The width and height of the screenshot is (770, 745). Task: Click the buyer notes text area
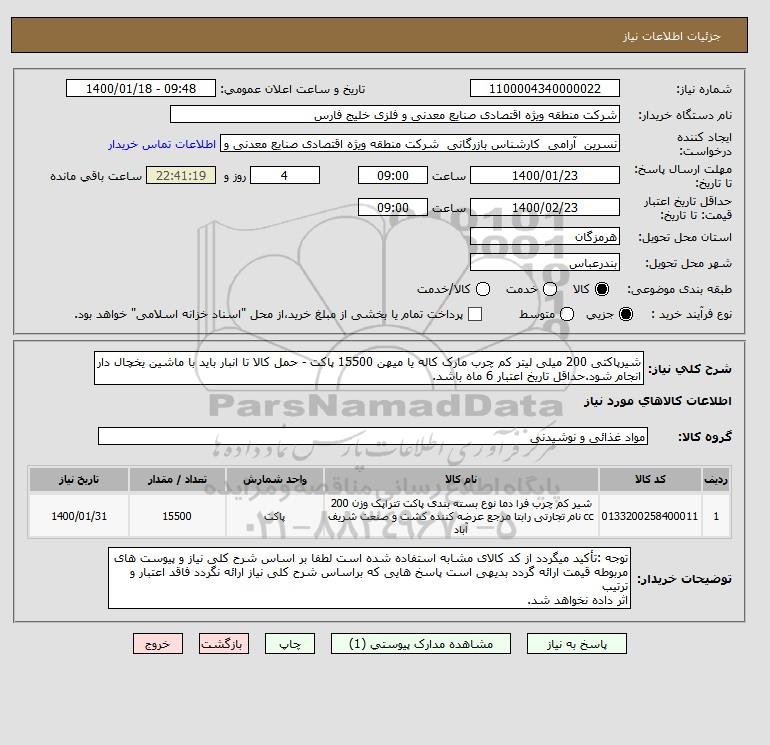[x=369, y=579]
